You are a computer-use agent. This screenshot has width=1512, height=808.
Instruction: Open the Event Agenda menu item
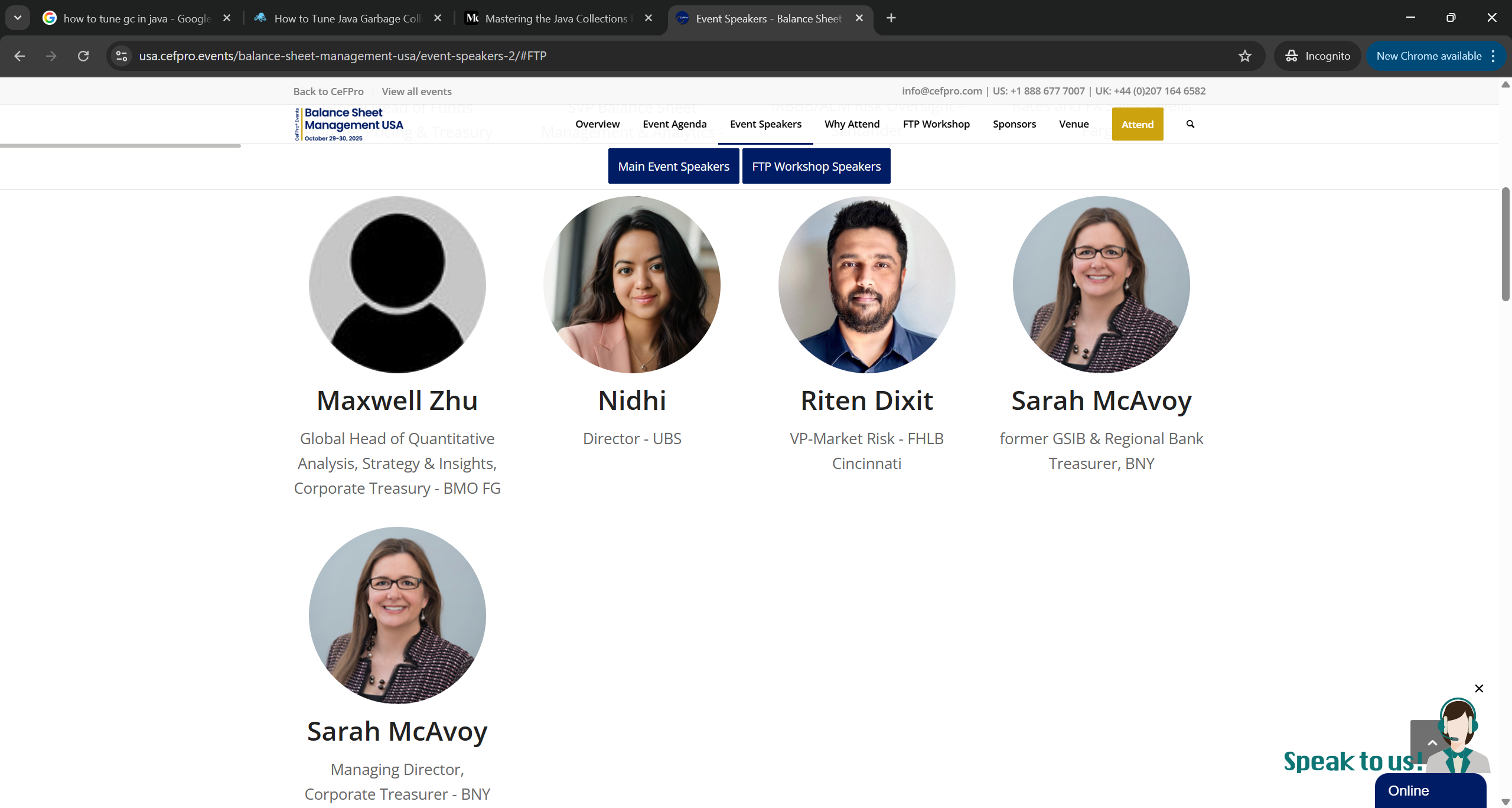tap(674, 124)
